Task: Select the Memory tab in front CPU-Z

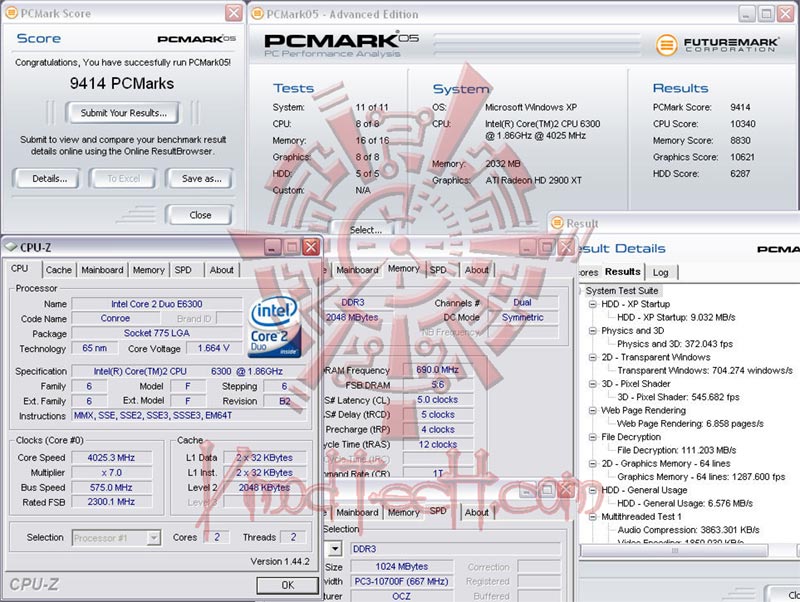Action: (x=148, y=270)
